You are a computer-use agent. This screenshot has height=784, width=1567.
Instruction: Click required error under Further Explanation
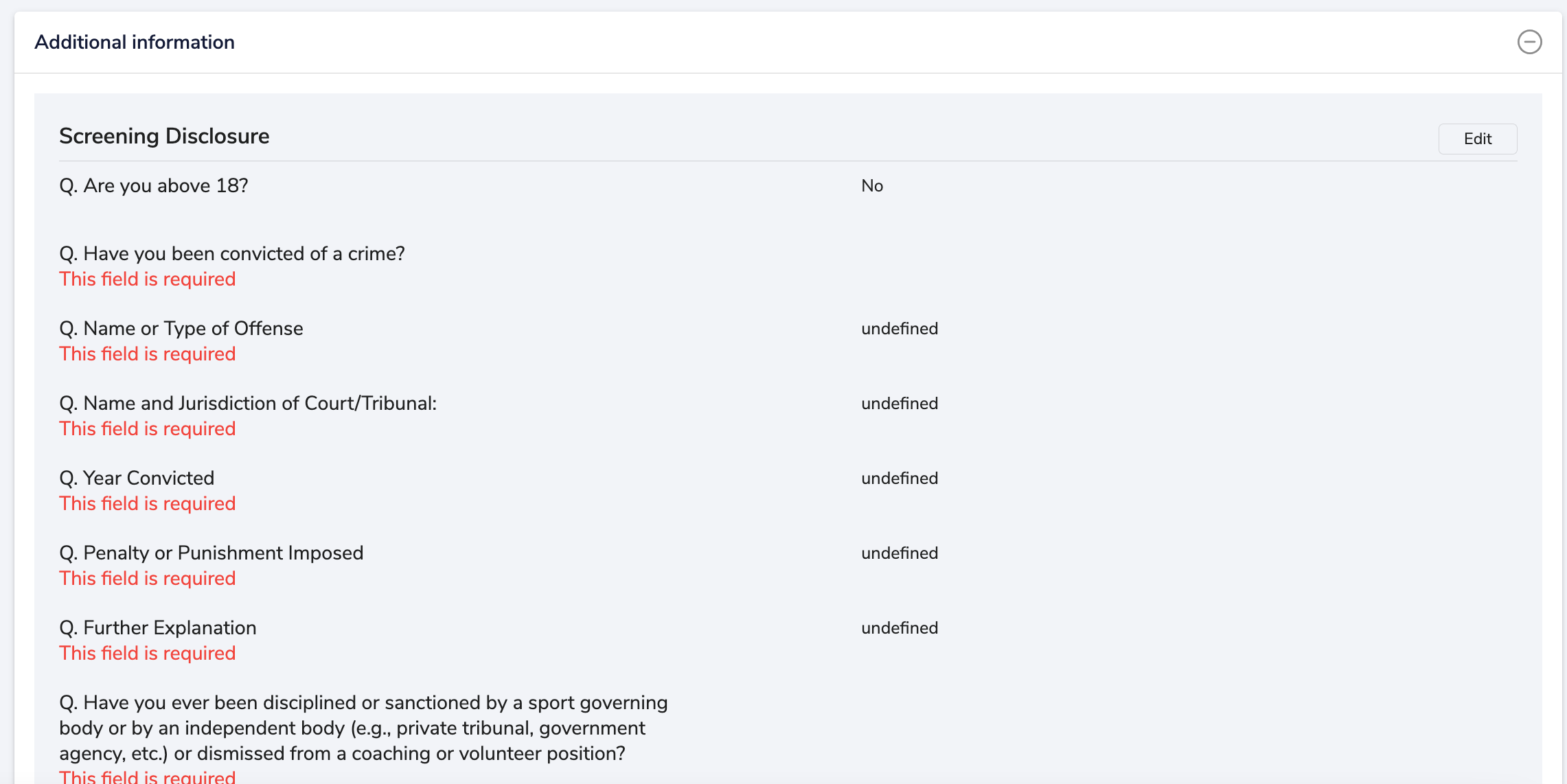coord(148,653)
